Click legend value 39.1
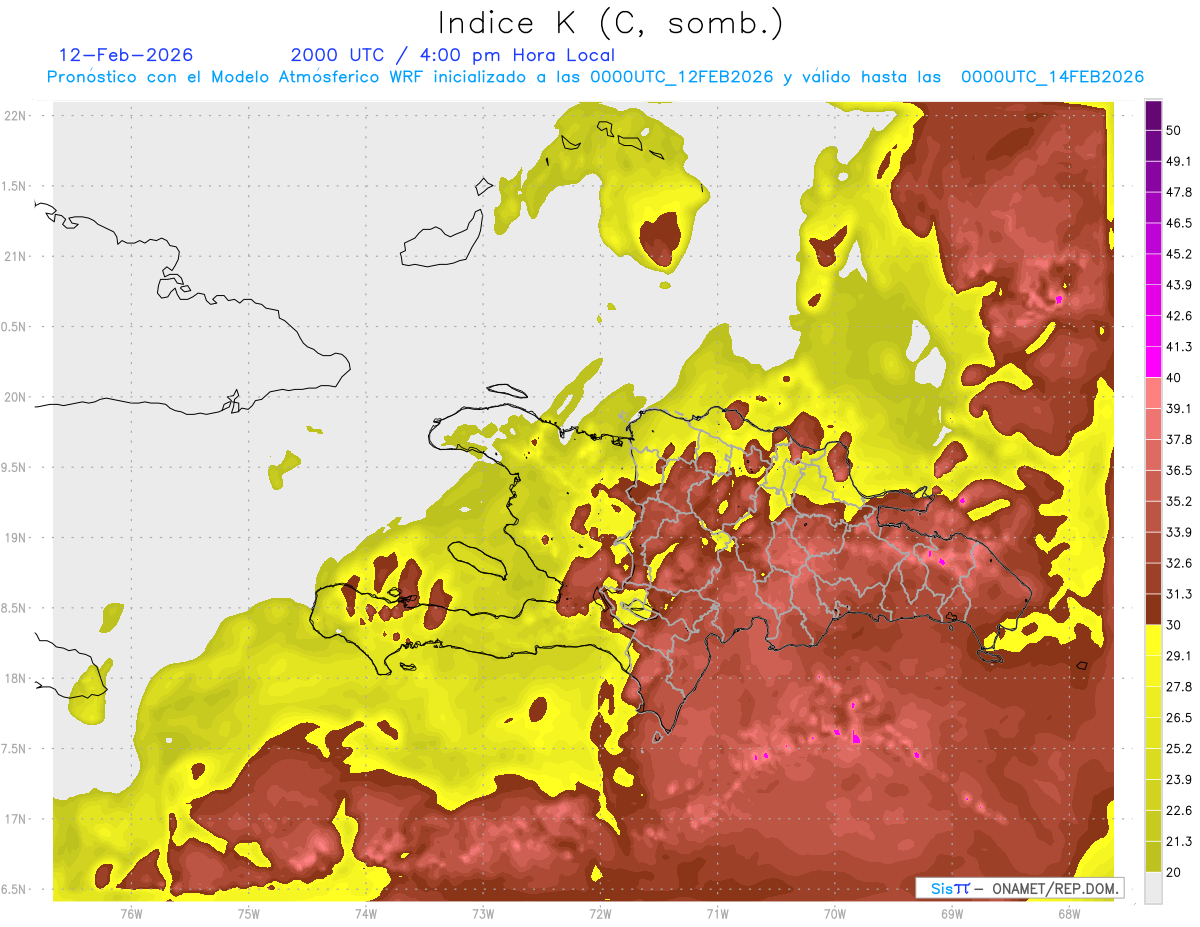 [x=1179, y=409]
